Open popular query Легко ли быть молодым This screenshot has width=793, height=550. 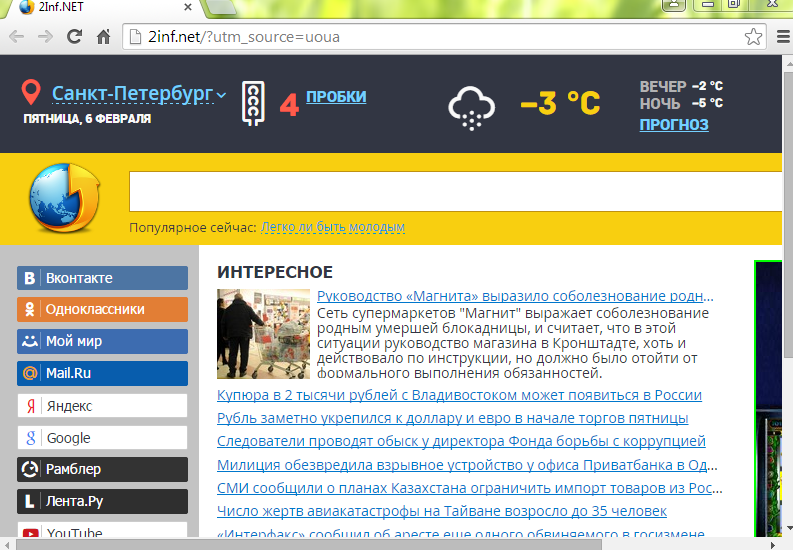click(x=333, y=227)
